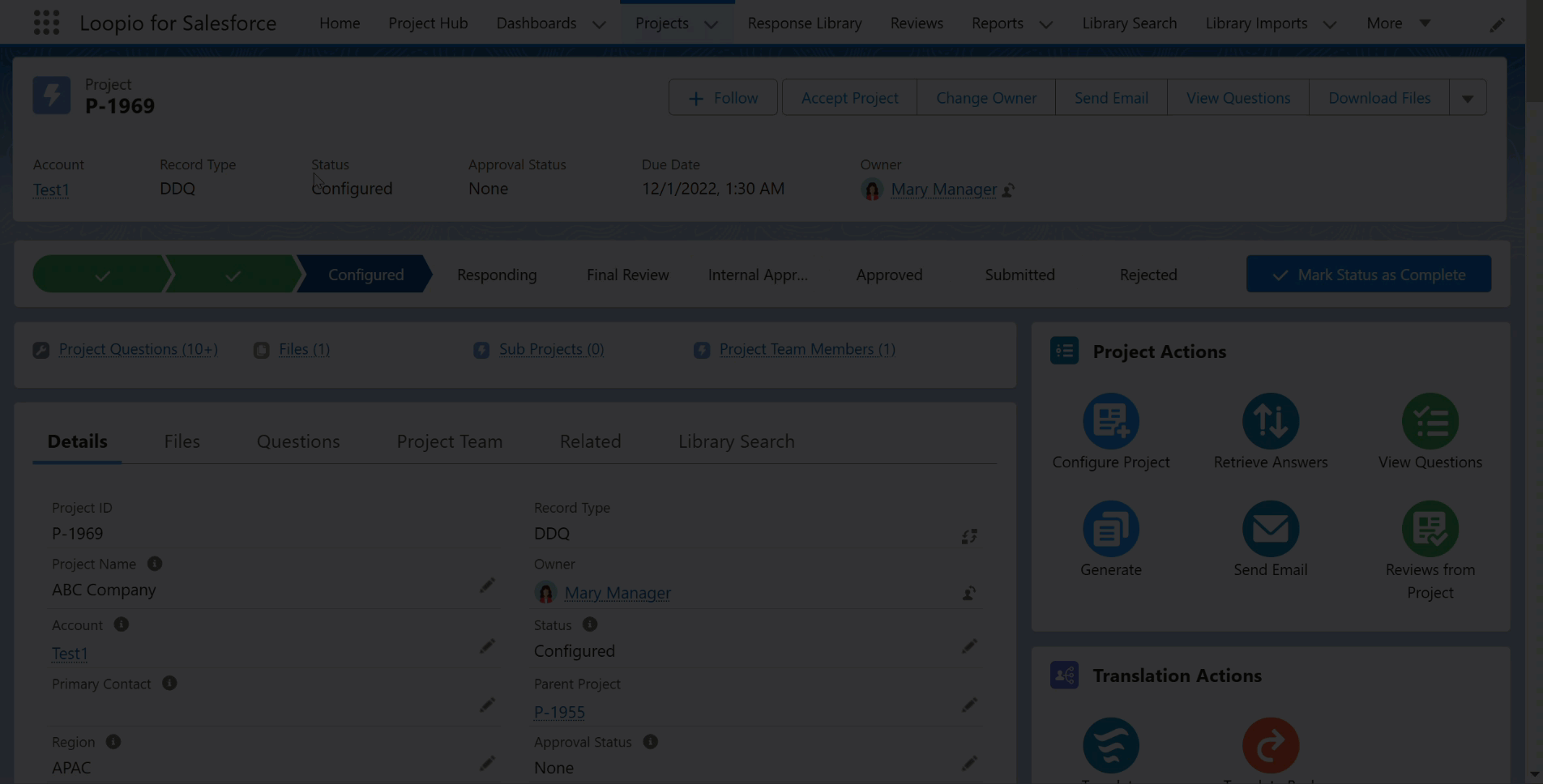This screenshot has height=784, width=1543.
Task: Open Response Library navigation item
Action: pyautogui.click(x=805, y=23)
